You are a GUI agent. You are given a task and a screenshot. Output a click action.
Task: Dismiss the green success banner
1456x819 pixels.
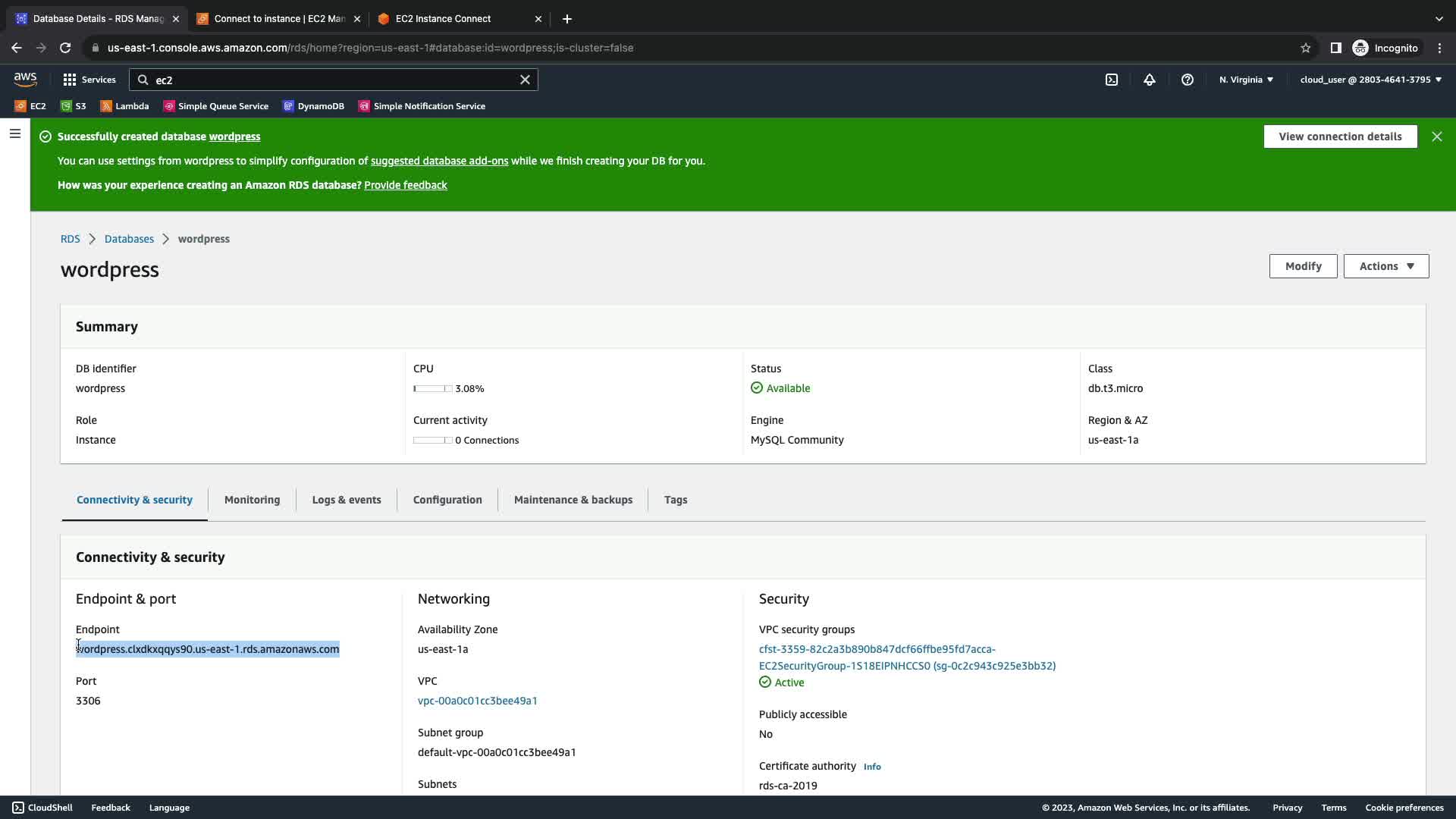coord(1436,136)
